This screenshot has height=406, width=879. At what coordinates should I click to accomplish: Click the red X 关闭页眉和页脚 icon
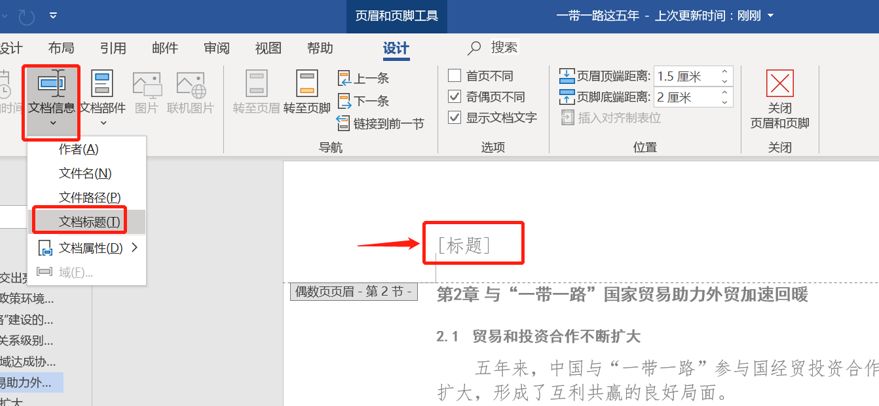780,83
